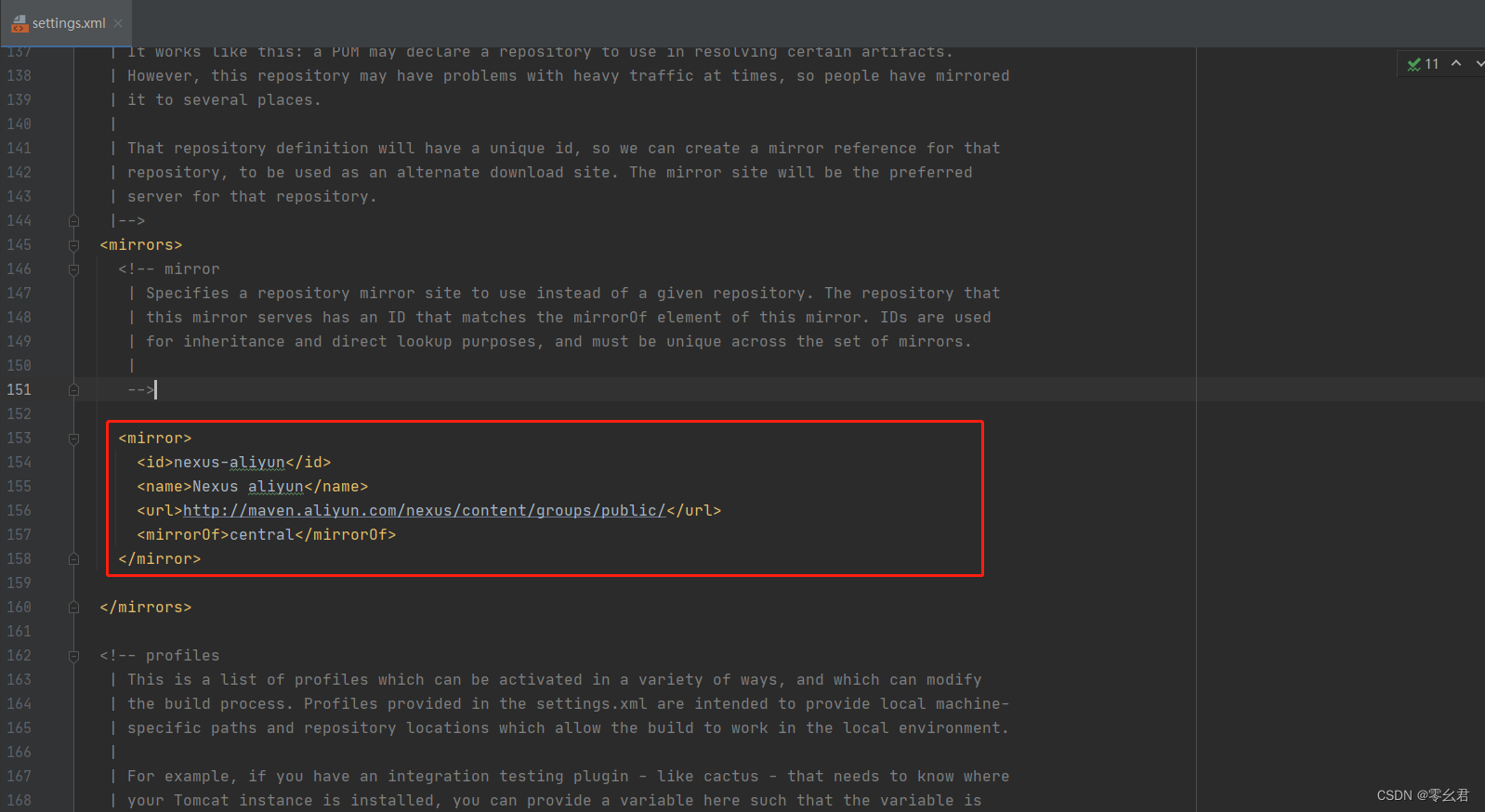1485x812 pixels.
Task: Open the maven.aliyun.com URL link
Action: (x=424, y=511)
